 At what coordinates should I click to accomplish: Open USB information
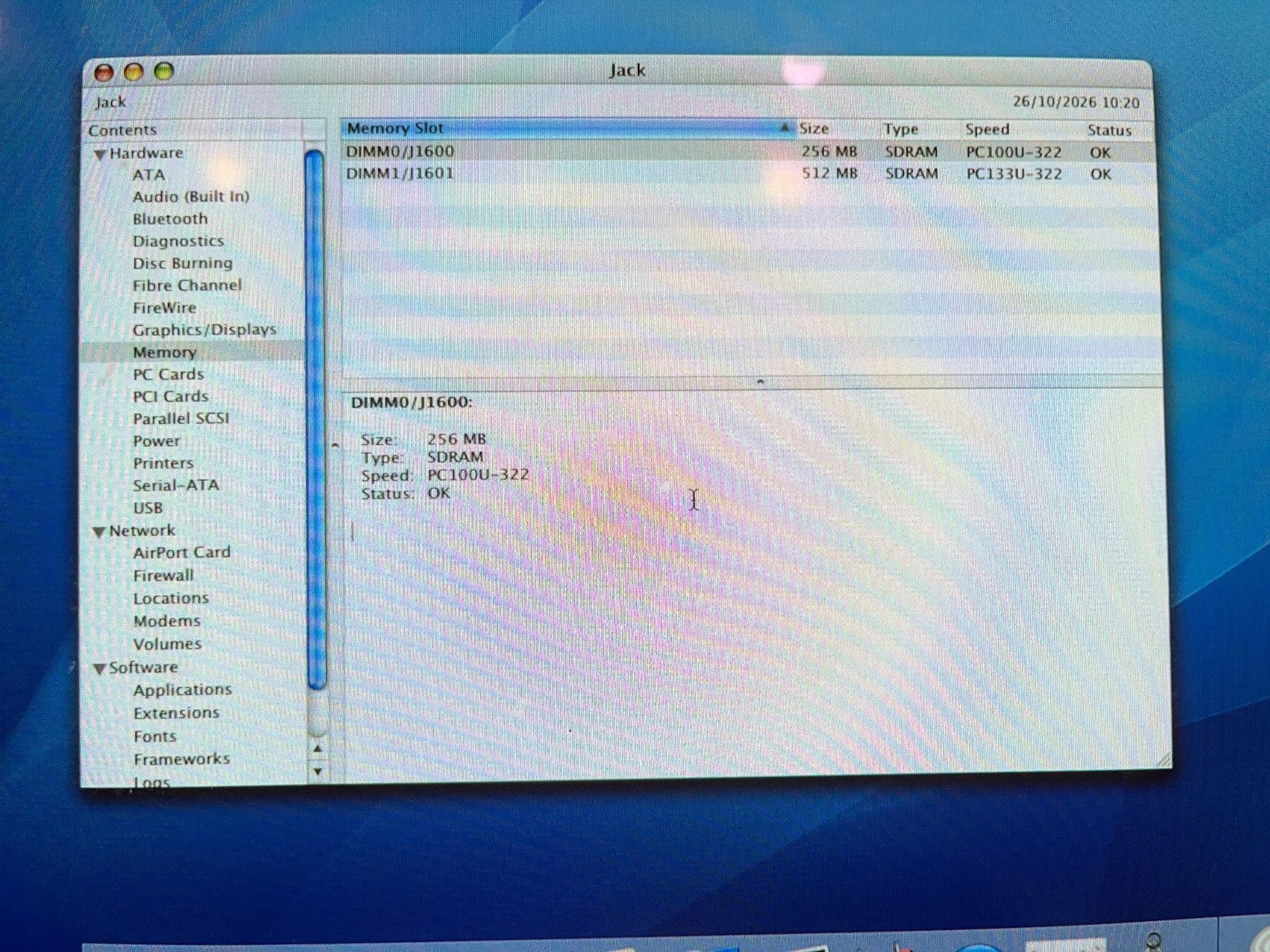[x=148, y=508]
